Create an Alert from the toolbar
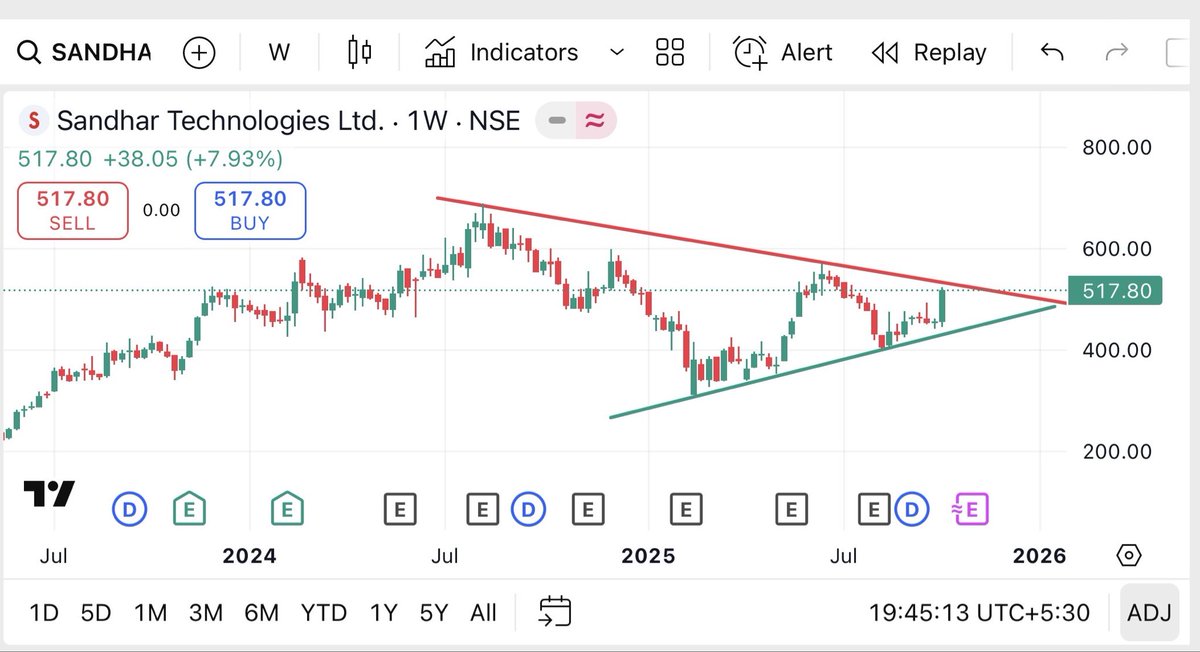The height and width of the screenshot is (652, 1200). tap(782, 52)
